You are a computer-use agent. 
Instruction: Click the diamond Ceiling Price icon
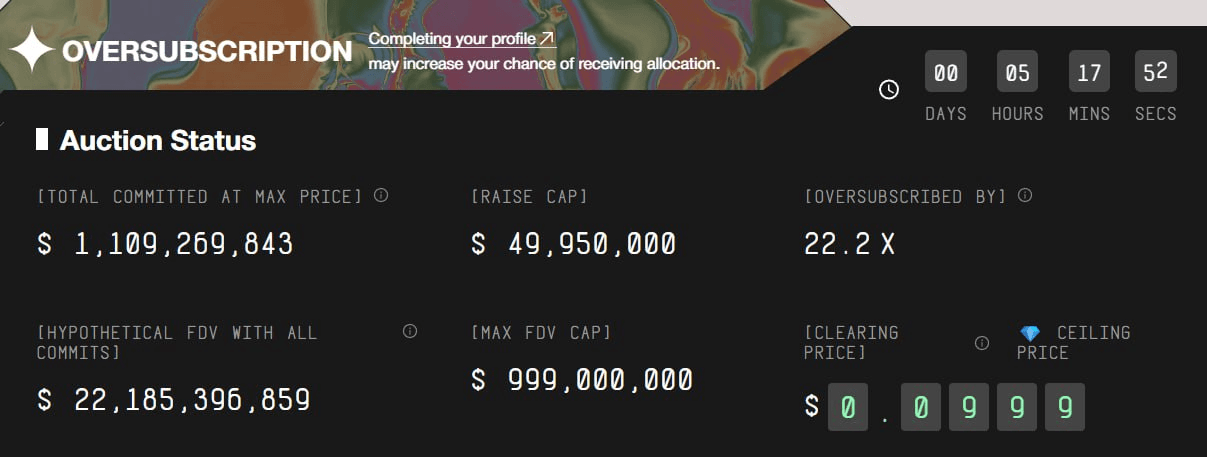(x=1030, y=333)
